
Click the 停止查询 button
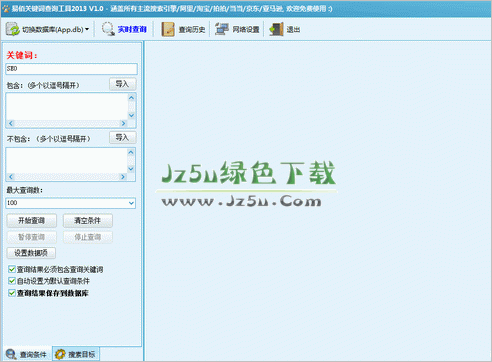(88, 237)
